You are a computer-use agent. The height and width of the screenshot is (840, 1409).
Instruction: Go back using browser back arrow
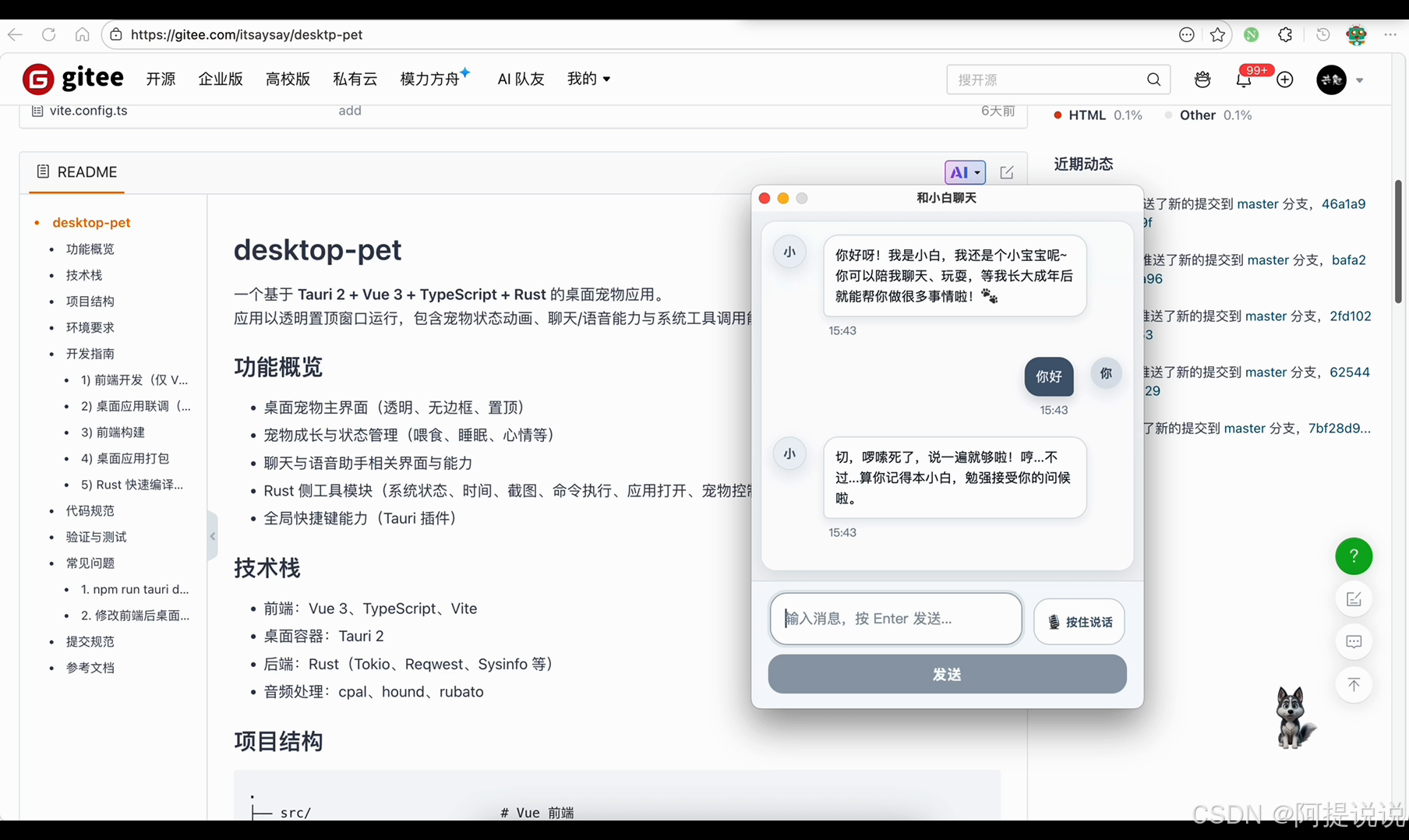[x=15, y=34]
